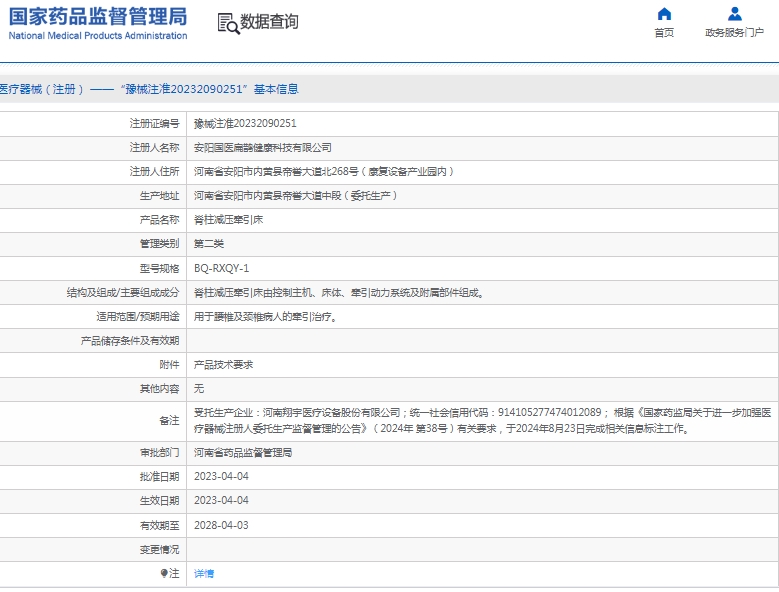Click the 产品名称 field label
Screen dimensions: 779x592
point(159,220)
